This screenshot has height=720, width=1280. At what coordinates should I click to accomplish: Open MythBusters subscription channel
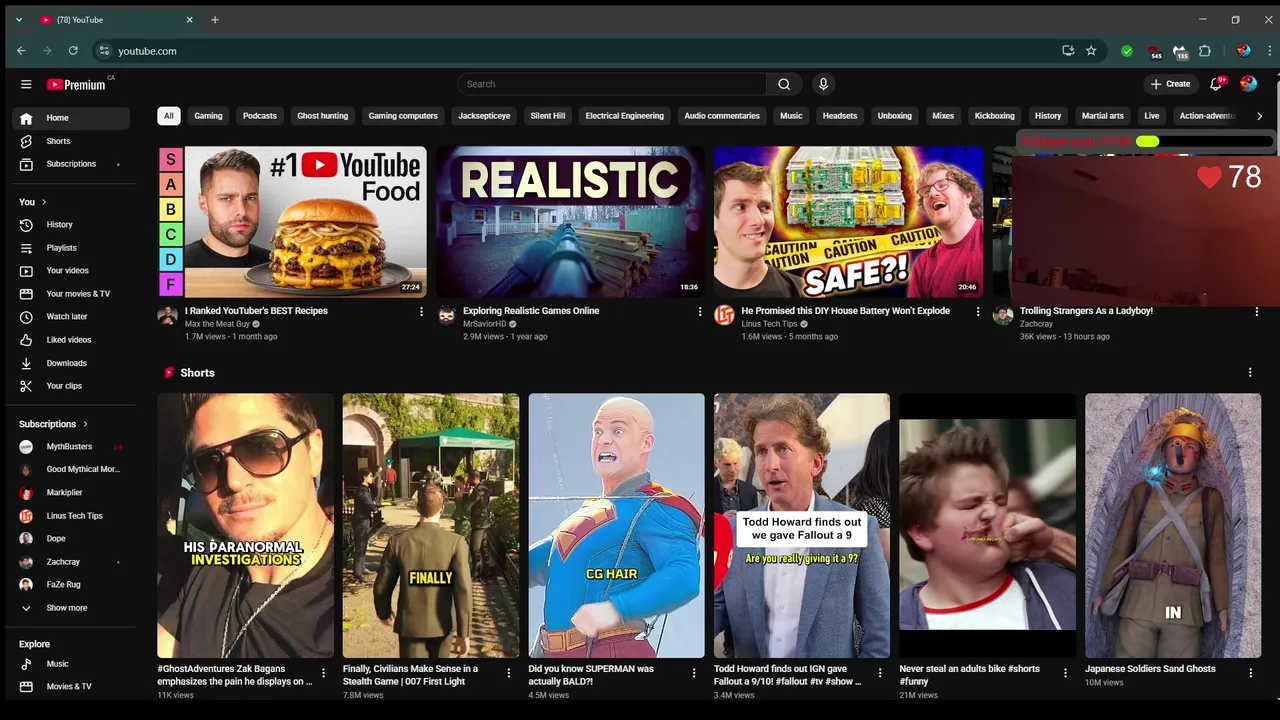point(71,447)
